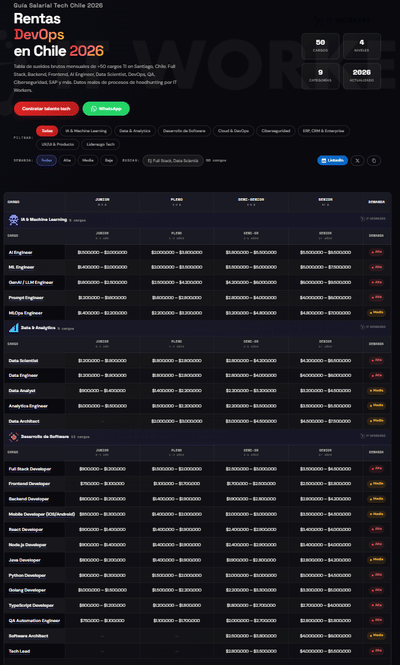Select the red Todas category filter
The image size is (400, 665).
coord(47,131)
